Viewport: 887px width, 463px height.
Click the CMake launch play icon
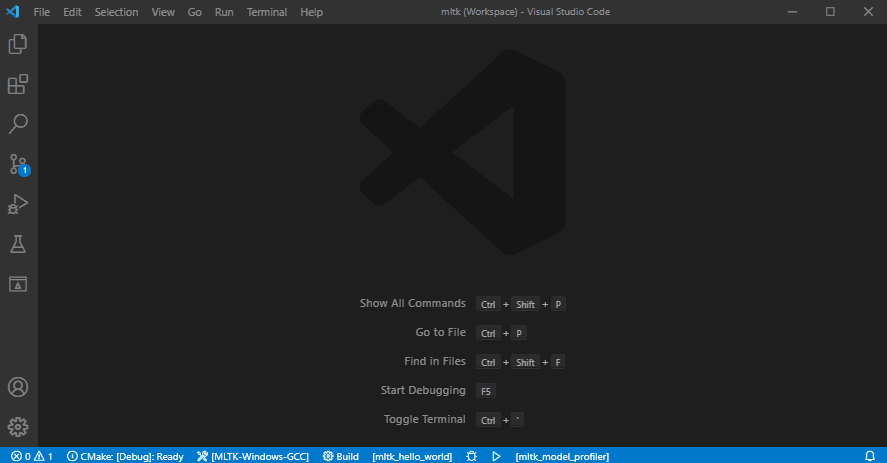(495, 456)
